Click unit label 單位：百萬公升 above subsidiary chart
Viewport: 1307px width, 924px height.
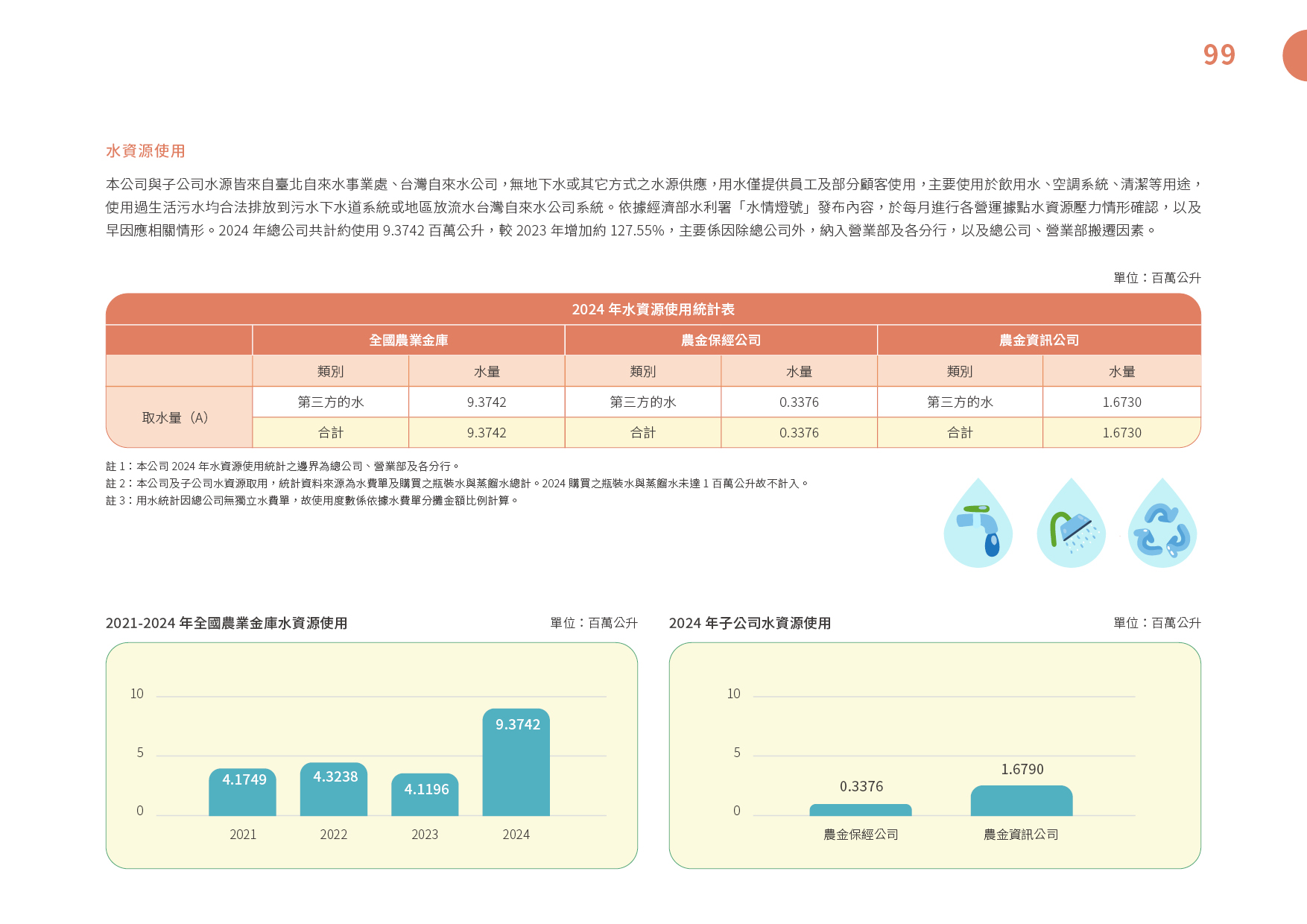(1157, 623)
